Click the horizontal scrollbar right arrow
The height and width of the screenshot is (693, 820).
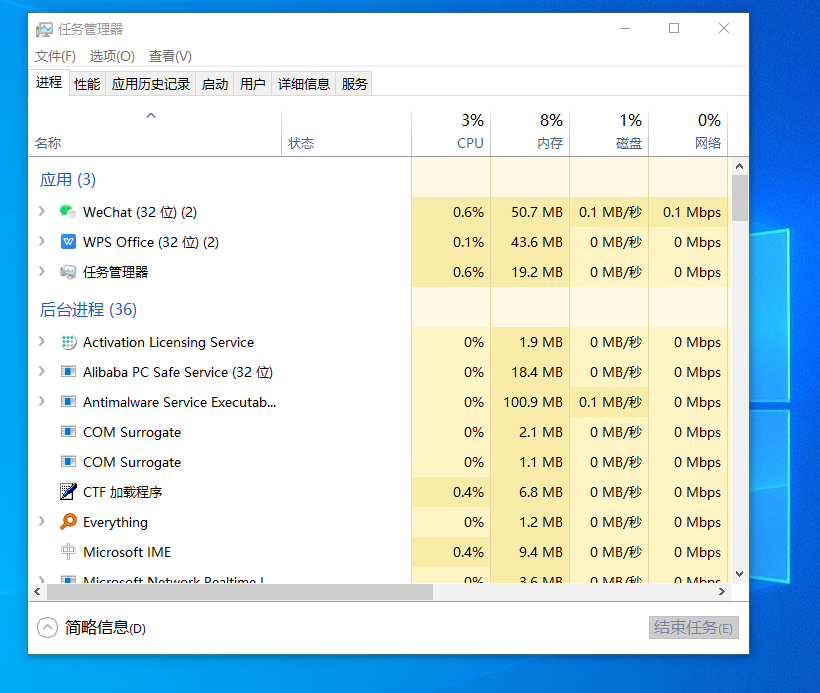click(722, 592)
